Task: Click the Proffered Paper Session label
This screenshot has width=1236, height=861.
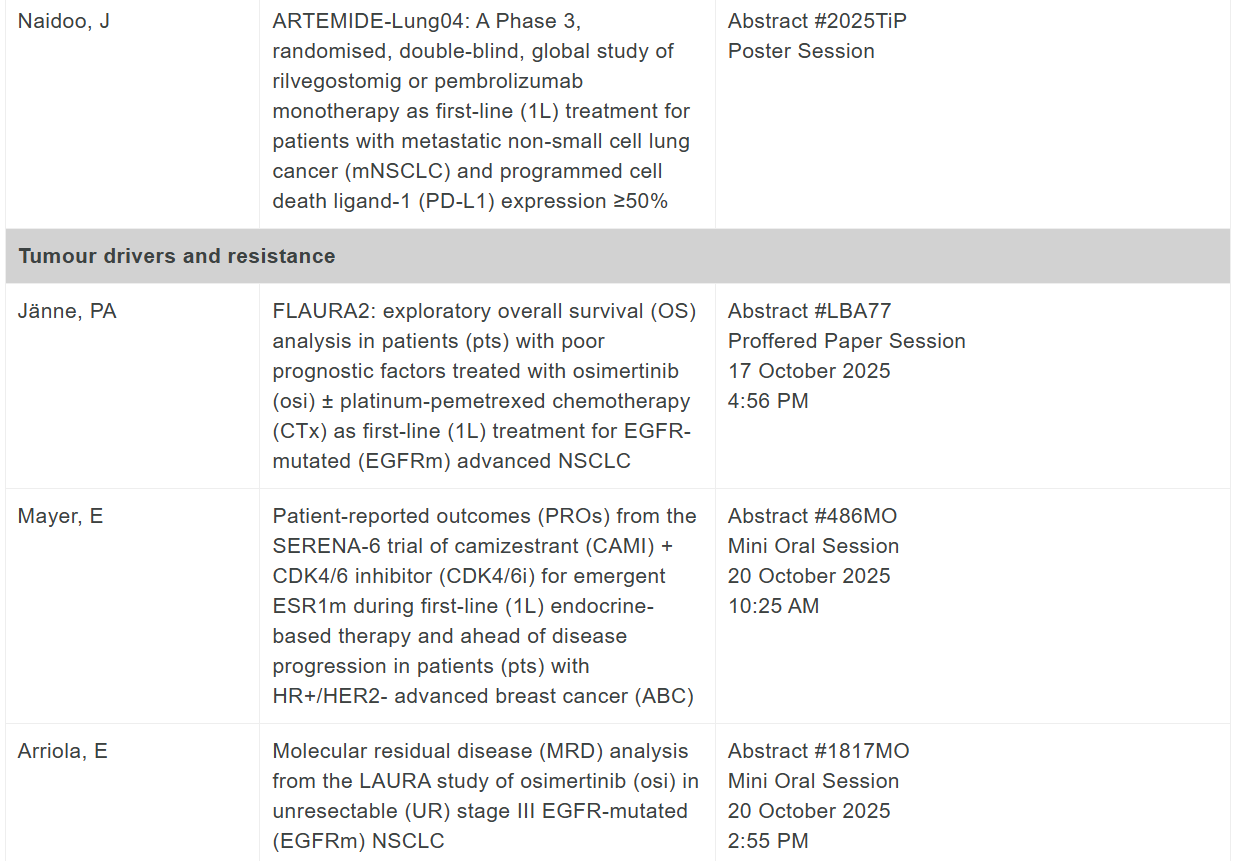Action: (x=846, y=341)
